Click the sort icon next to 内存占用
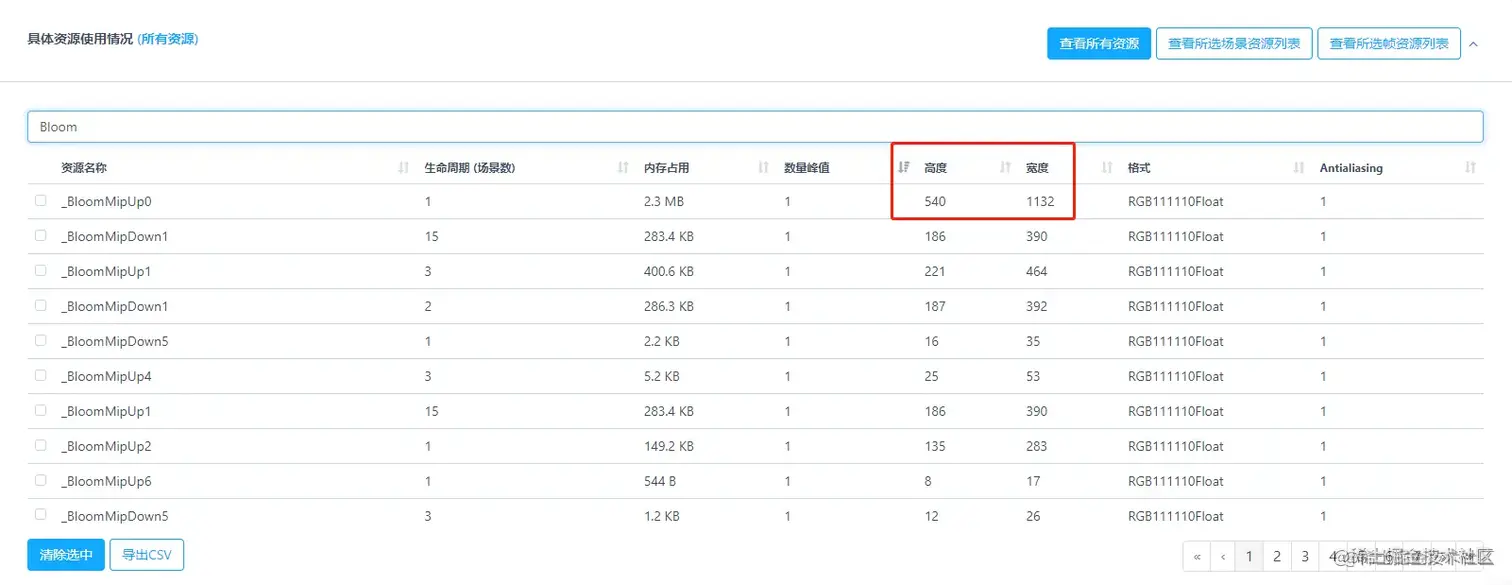This screenshot has height=585, width=1512. (766, 167)
